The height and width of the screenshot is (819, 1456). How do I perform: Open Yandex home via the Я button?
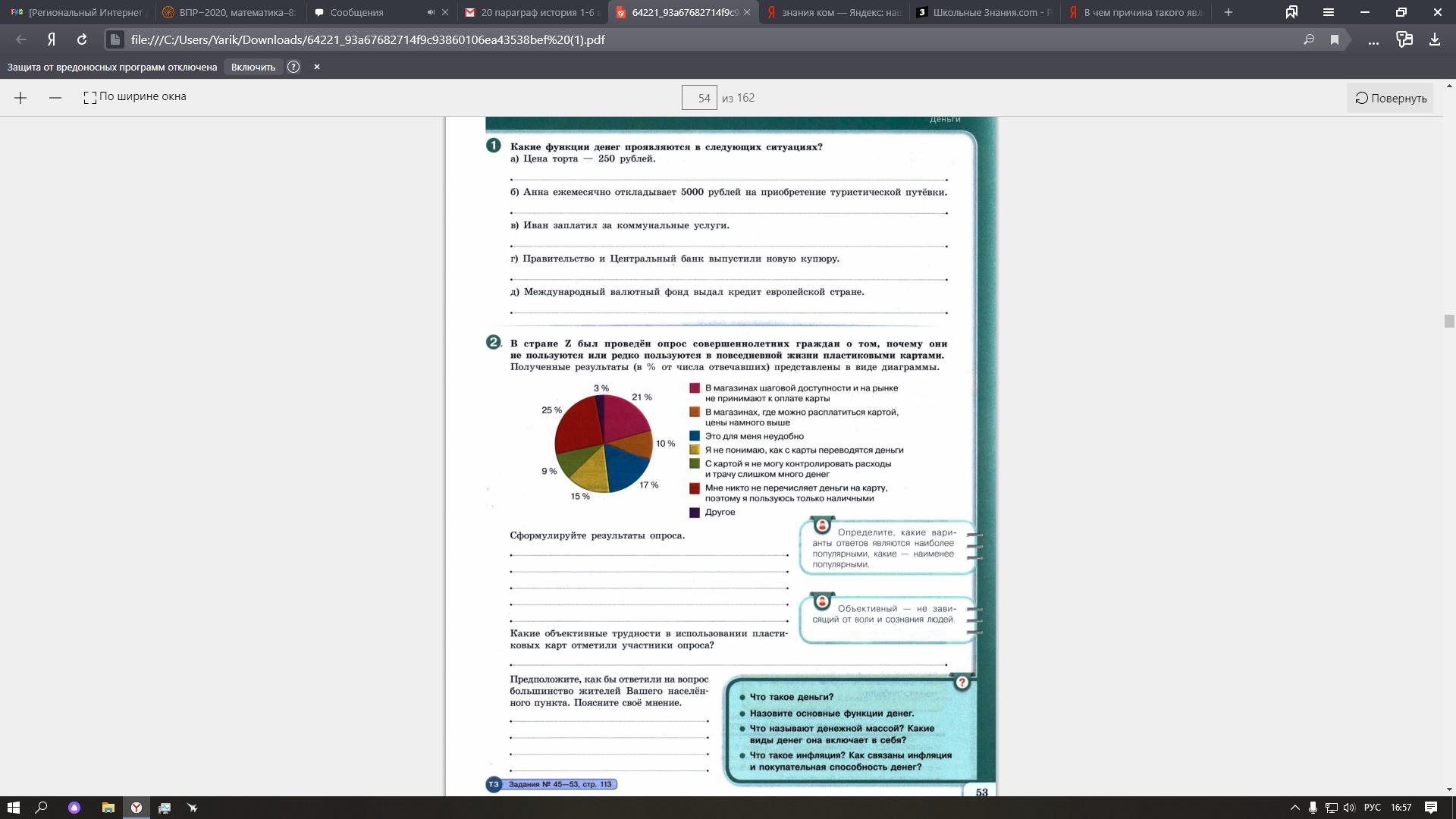[52, 39]
